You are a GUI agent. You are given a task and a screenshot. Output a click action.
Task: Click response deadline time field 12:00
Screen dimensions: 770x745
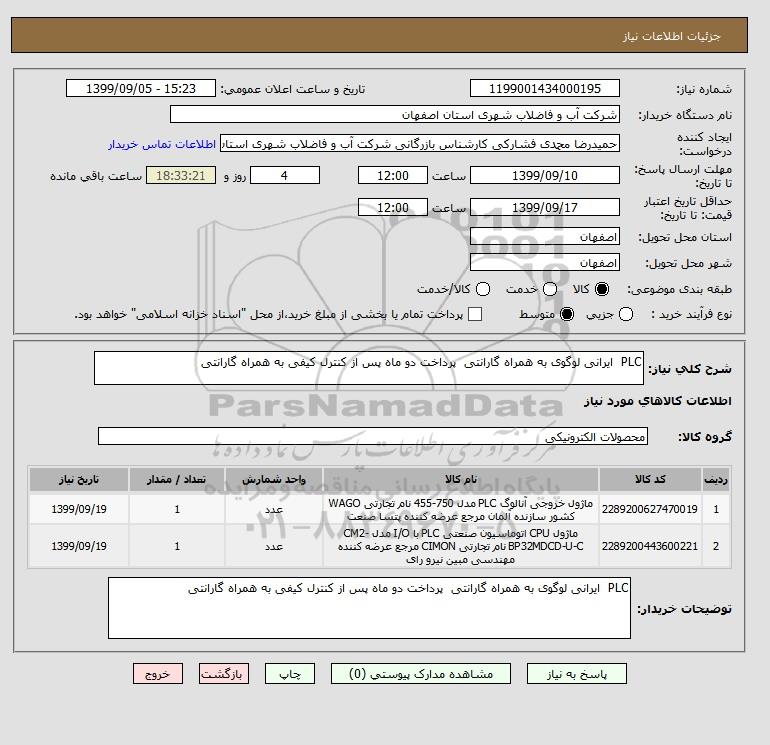[393, 175]
